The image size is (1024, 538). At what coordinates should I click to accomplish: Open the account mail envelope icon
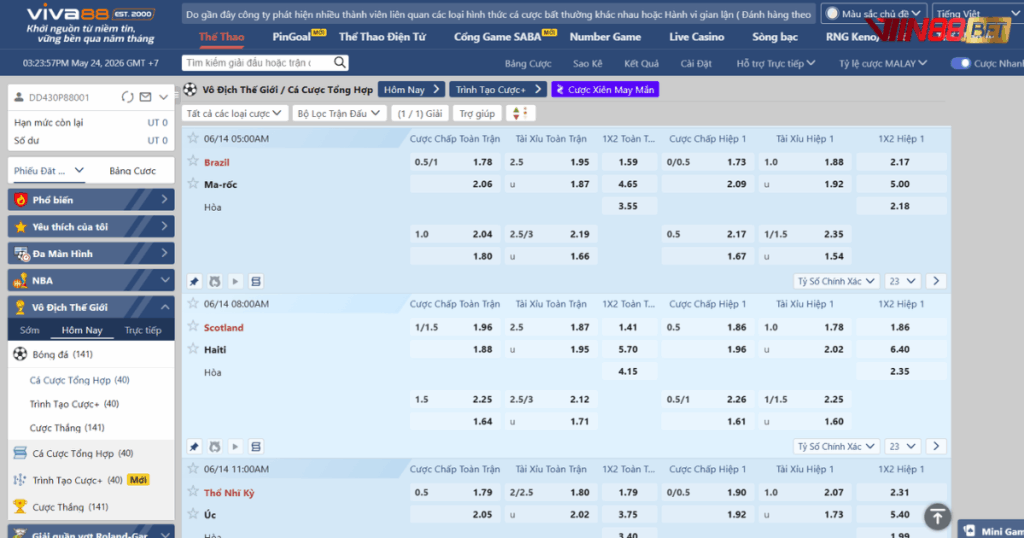click(146, 97)
